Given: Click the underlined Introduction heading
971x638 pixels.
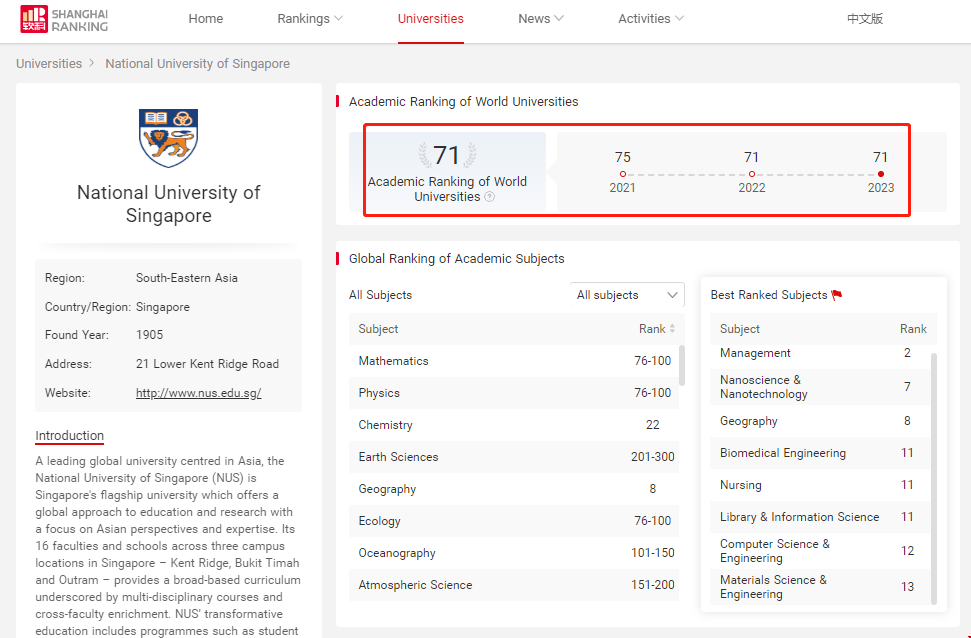Looking at the screenshot, I should 69,436.
